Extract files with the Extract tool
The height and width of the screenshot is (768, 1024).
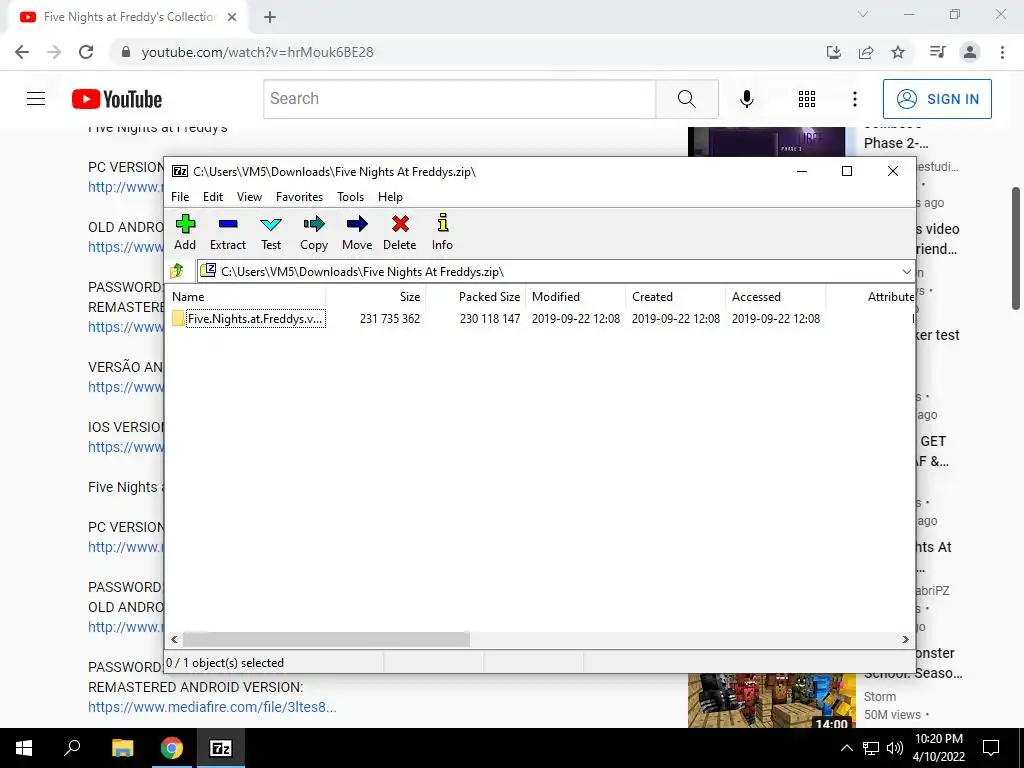(227, 232)
